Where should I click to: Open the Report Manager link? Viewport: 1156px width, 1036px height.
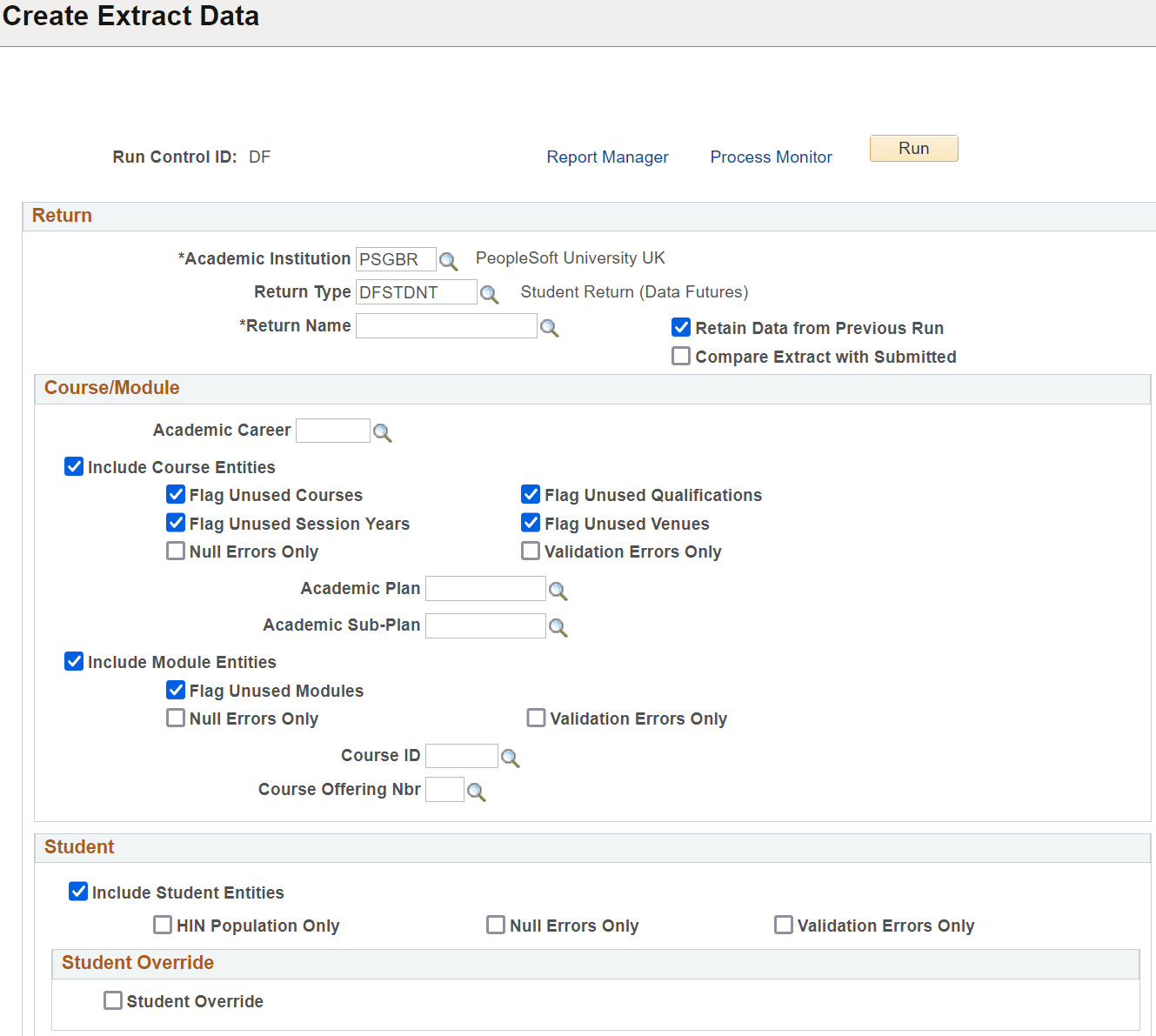click(x=607, y=157)
